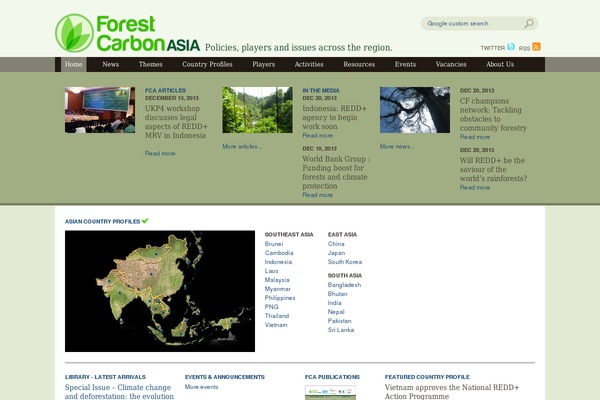600x400 pixels.
Task: Read more on rainforests saviour story
Action: (475, 187)
